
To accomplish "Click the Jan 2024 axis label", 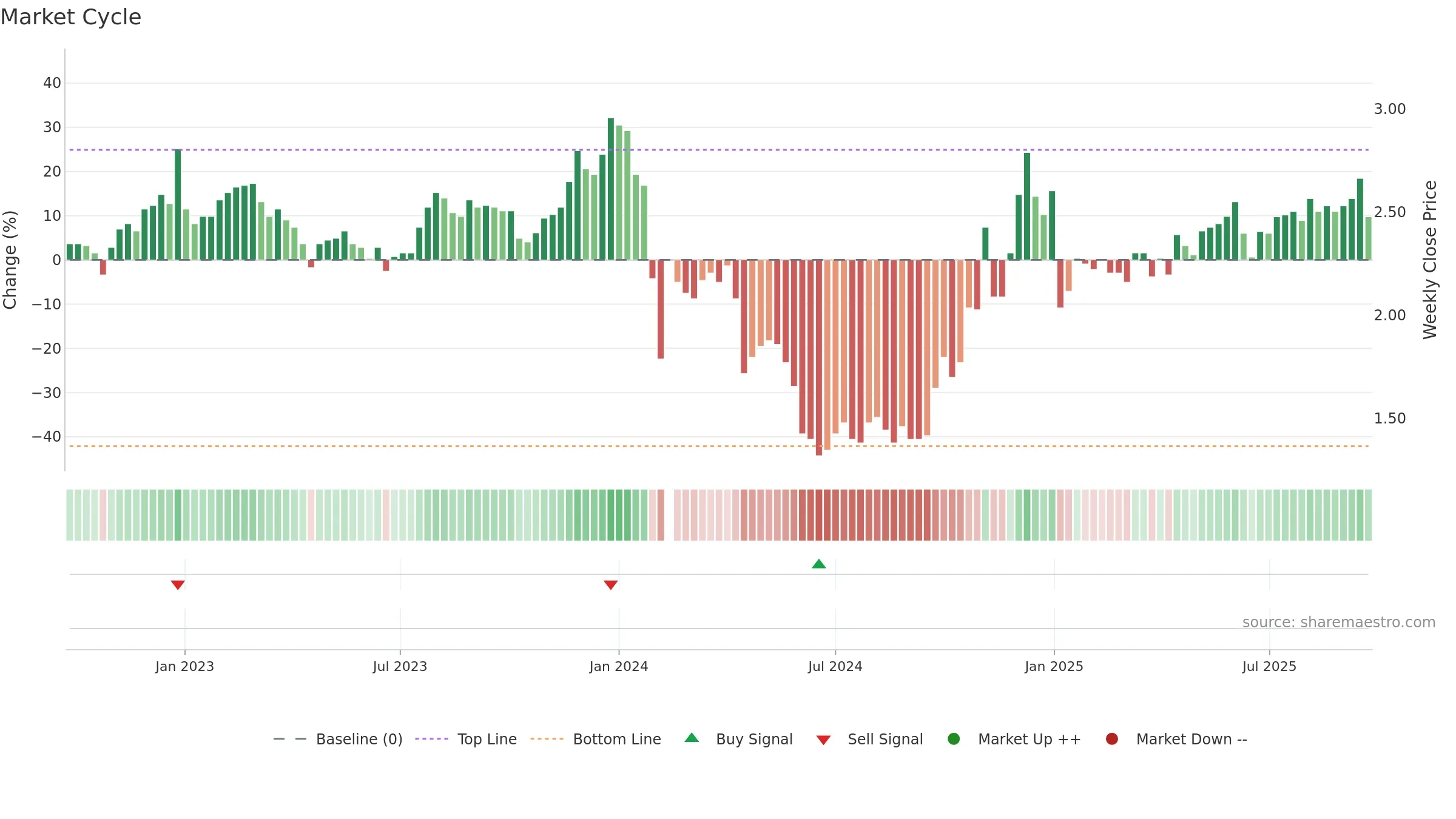I will 619,666.
